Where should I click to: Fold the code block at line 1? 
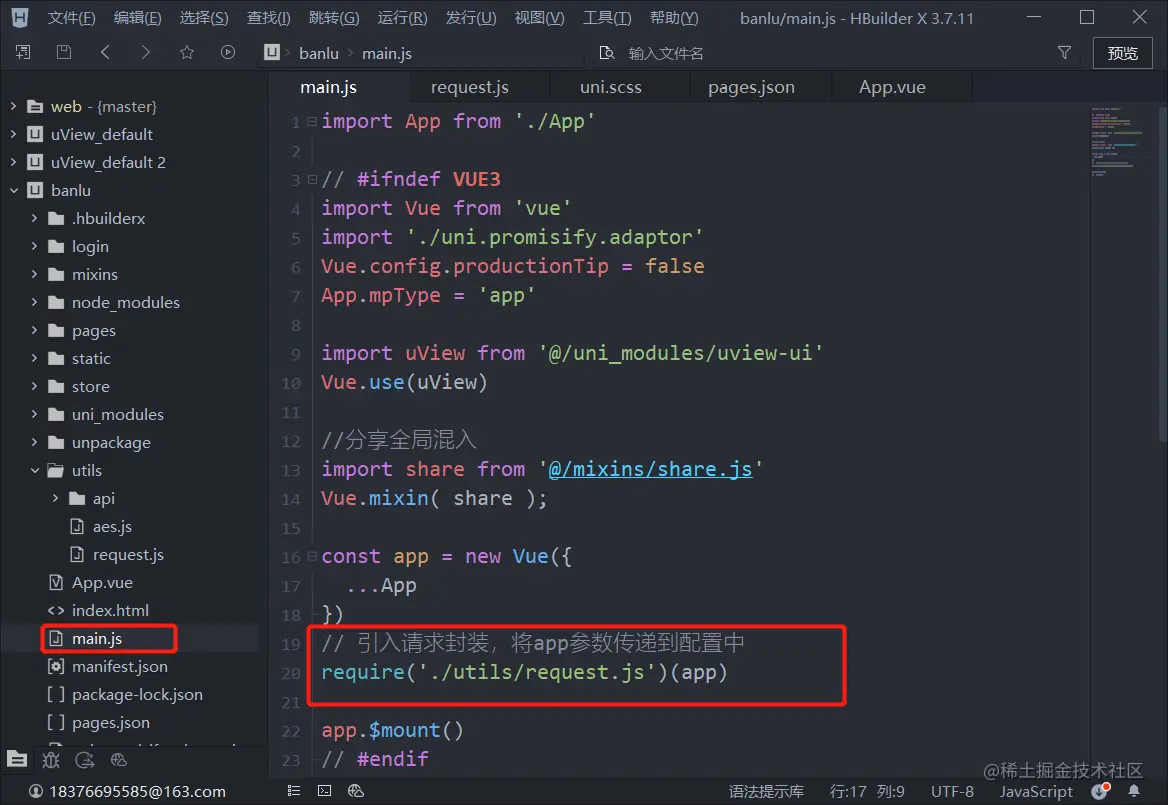[x=312, y=121]
